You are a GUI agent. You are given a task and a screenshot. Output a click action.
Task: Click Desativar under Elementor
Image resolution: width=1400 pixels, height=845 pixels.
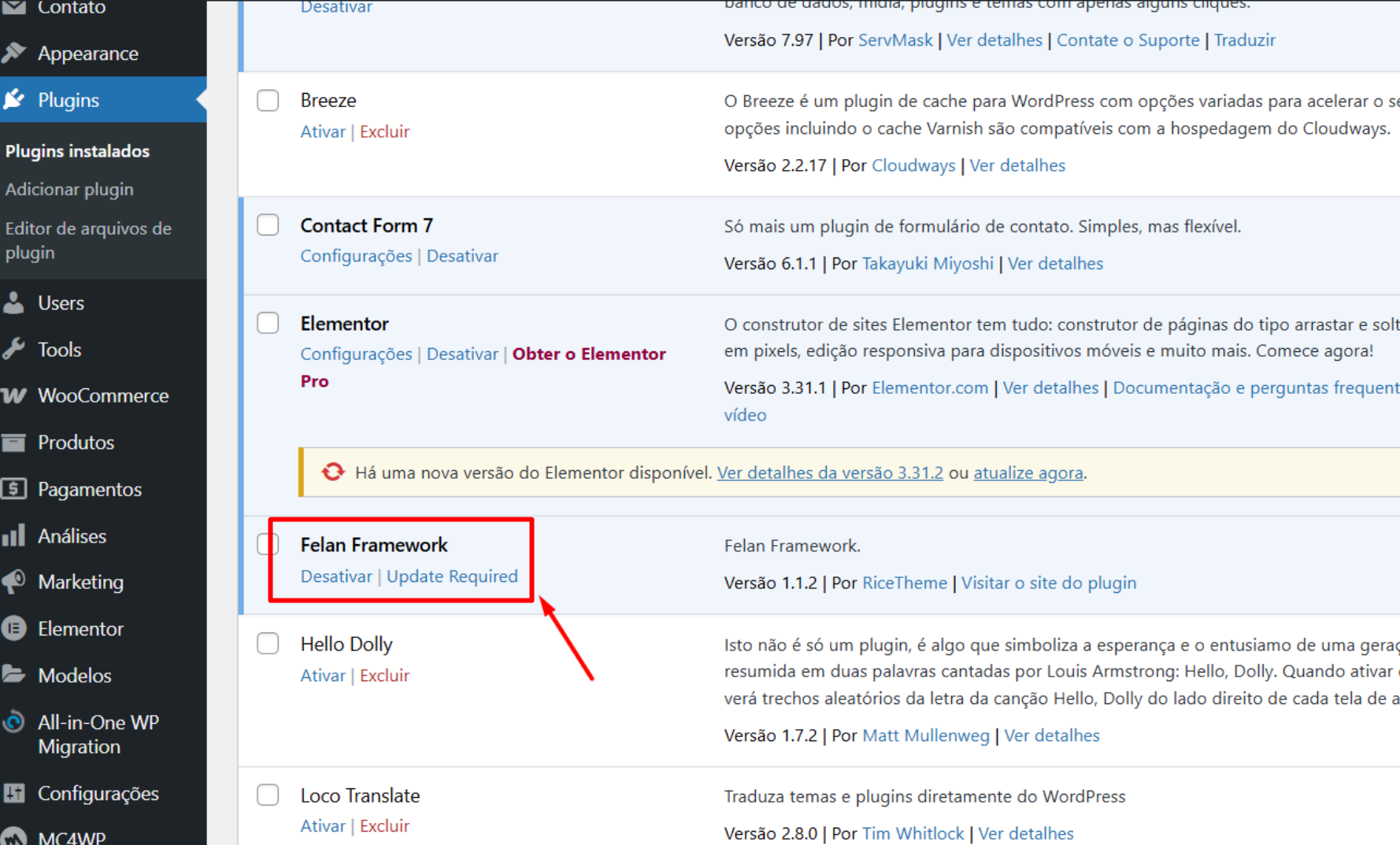tap(462, 354)
